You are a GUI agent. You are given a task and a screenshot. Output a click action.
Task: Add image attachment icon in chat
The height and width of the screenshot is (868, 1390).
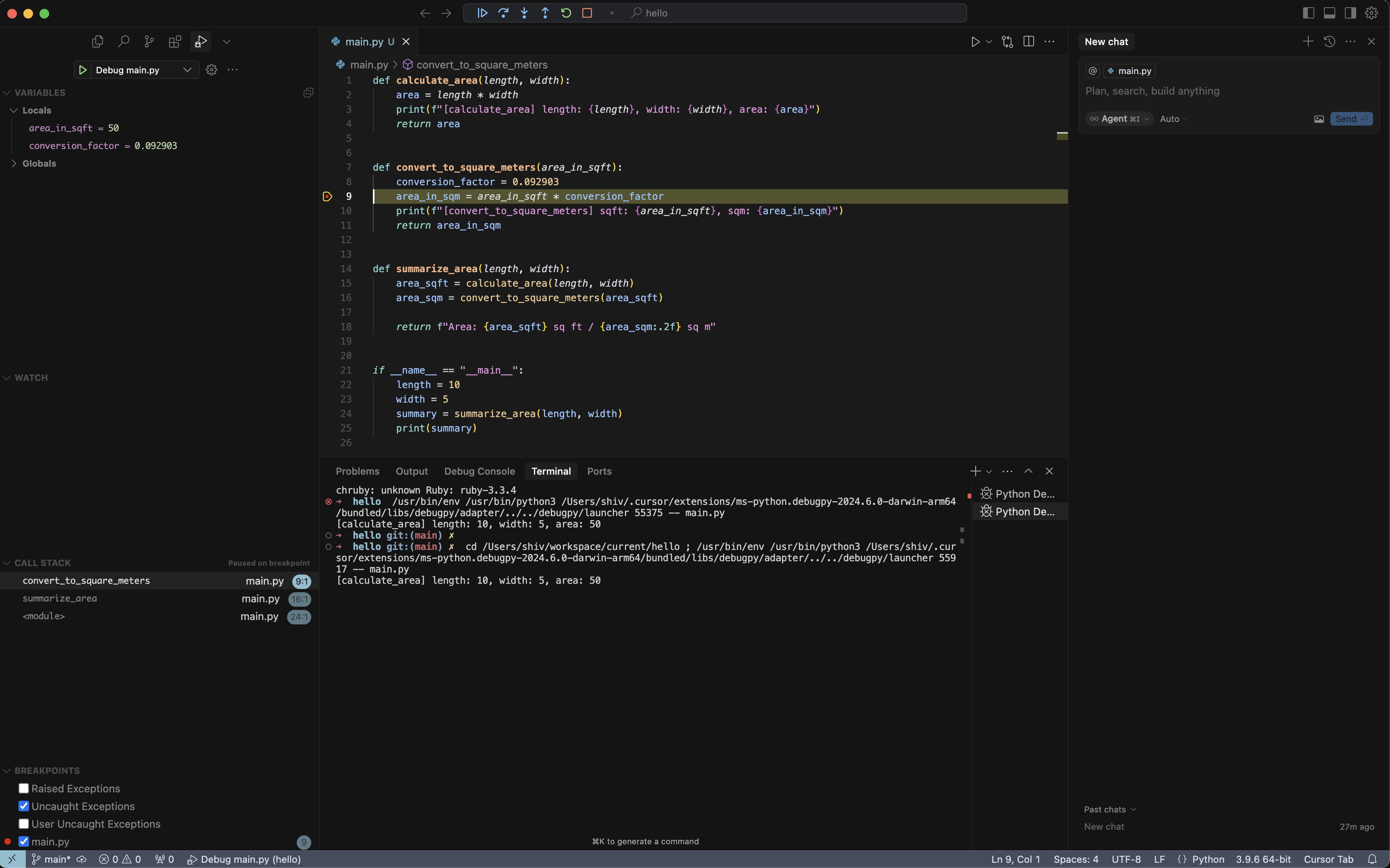tap(1319, 119)
